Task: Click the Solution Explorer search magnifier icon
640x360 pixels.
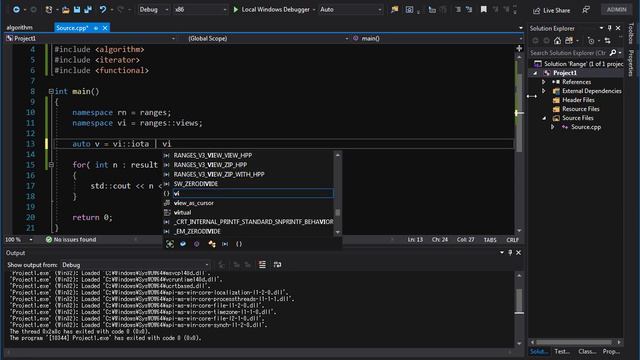Action: coord(613,53)
